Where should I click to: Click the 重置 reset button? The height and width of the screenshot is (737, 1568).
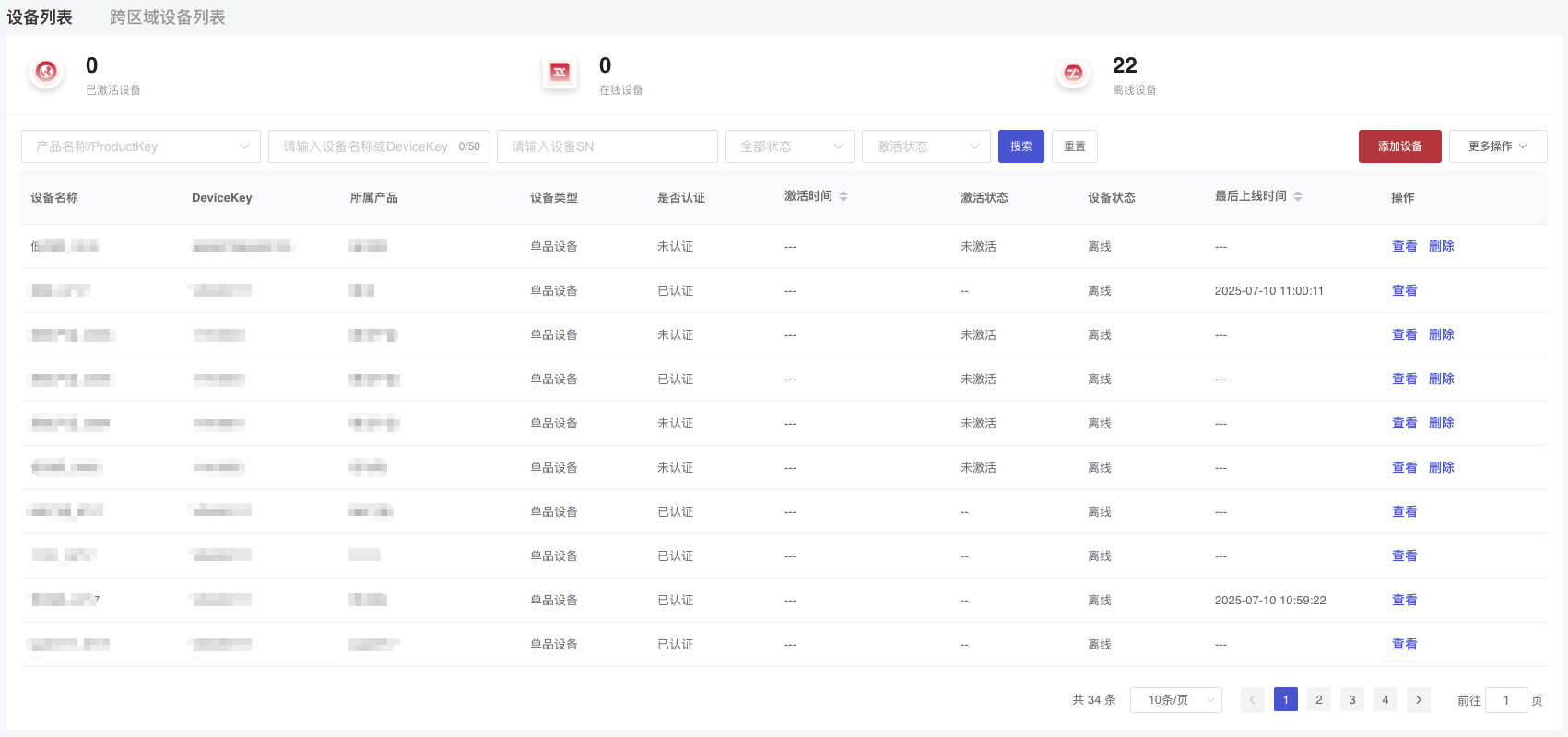point(1074,146)
